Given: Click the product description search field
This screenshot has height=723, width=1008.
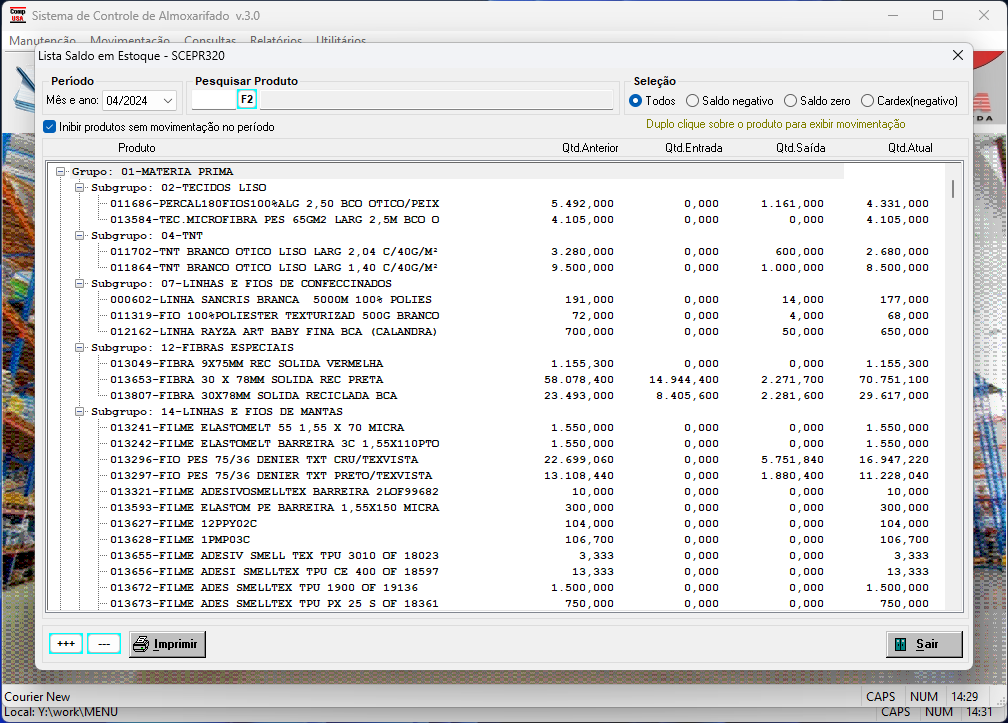Looking at the screenshot, I should (436, 100).
